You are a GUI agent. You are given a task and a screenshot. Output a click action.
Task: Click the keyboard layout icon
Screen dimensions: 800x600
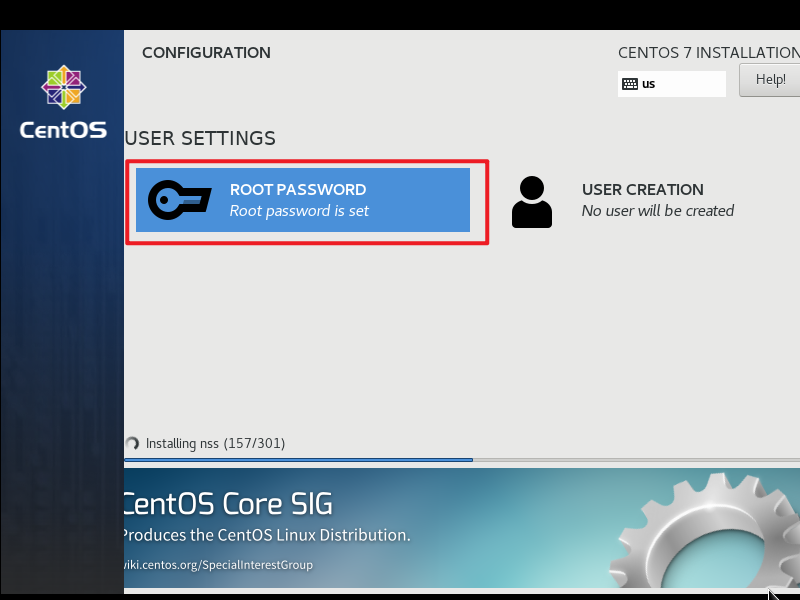[x=630, y=84]
